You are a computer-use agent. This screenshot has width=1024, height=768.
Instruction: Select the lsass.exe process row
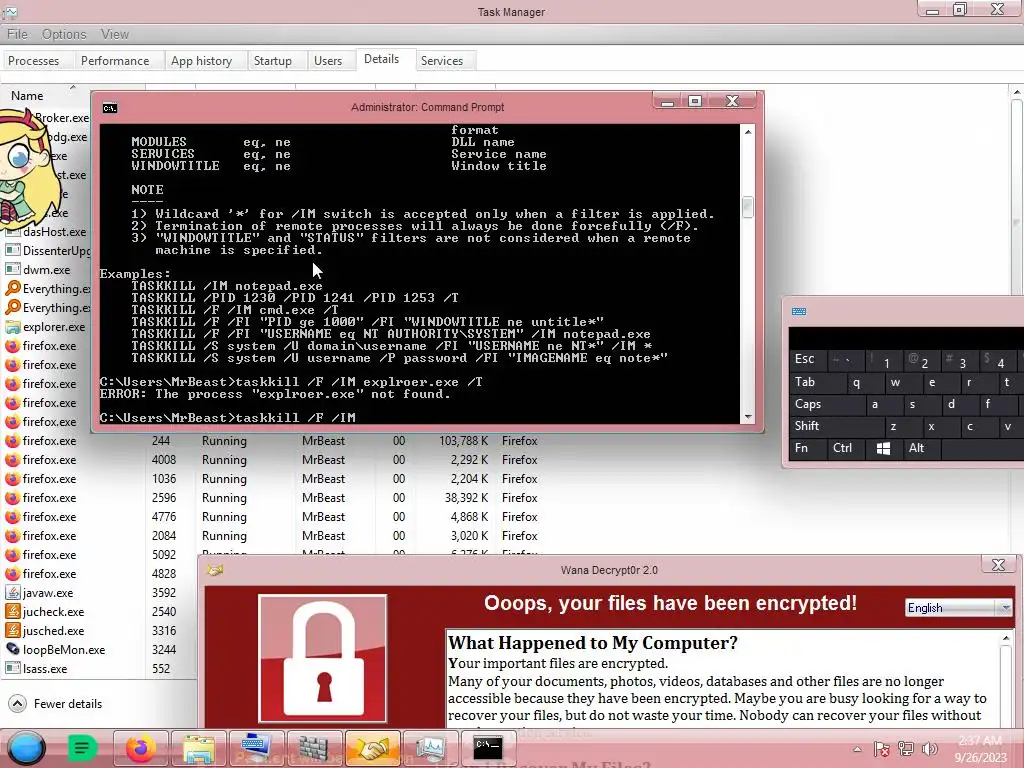(x=98, y=669)
